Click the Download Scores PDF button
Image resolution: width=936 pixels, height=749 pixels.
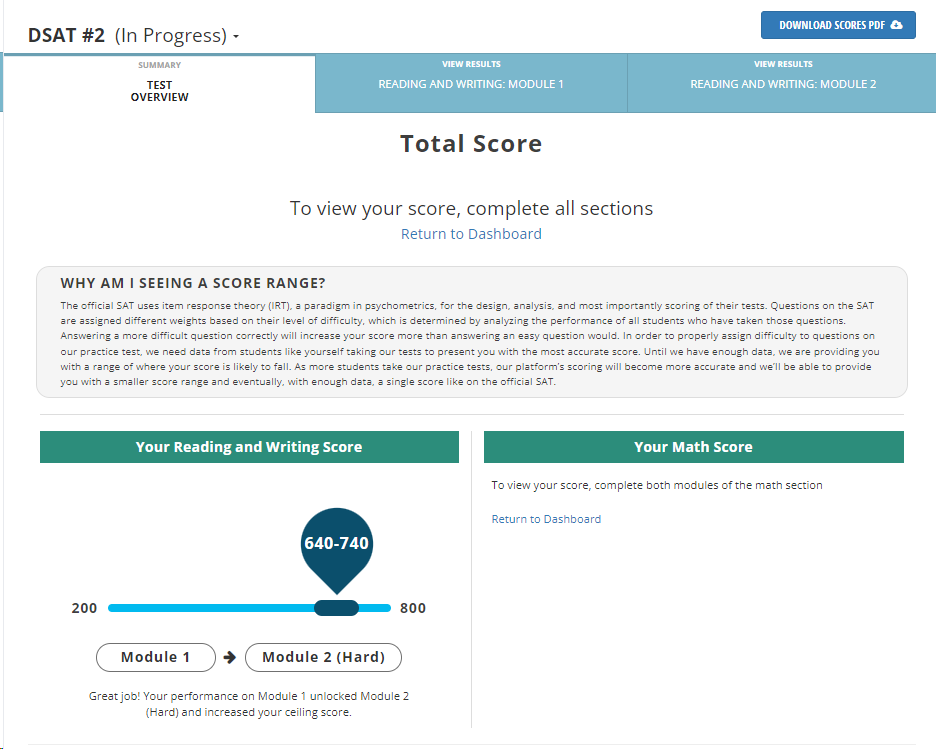point(838,25)
